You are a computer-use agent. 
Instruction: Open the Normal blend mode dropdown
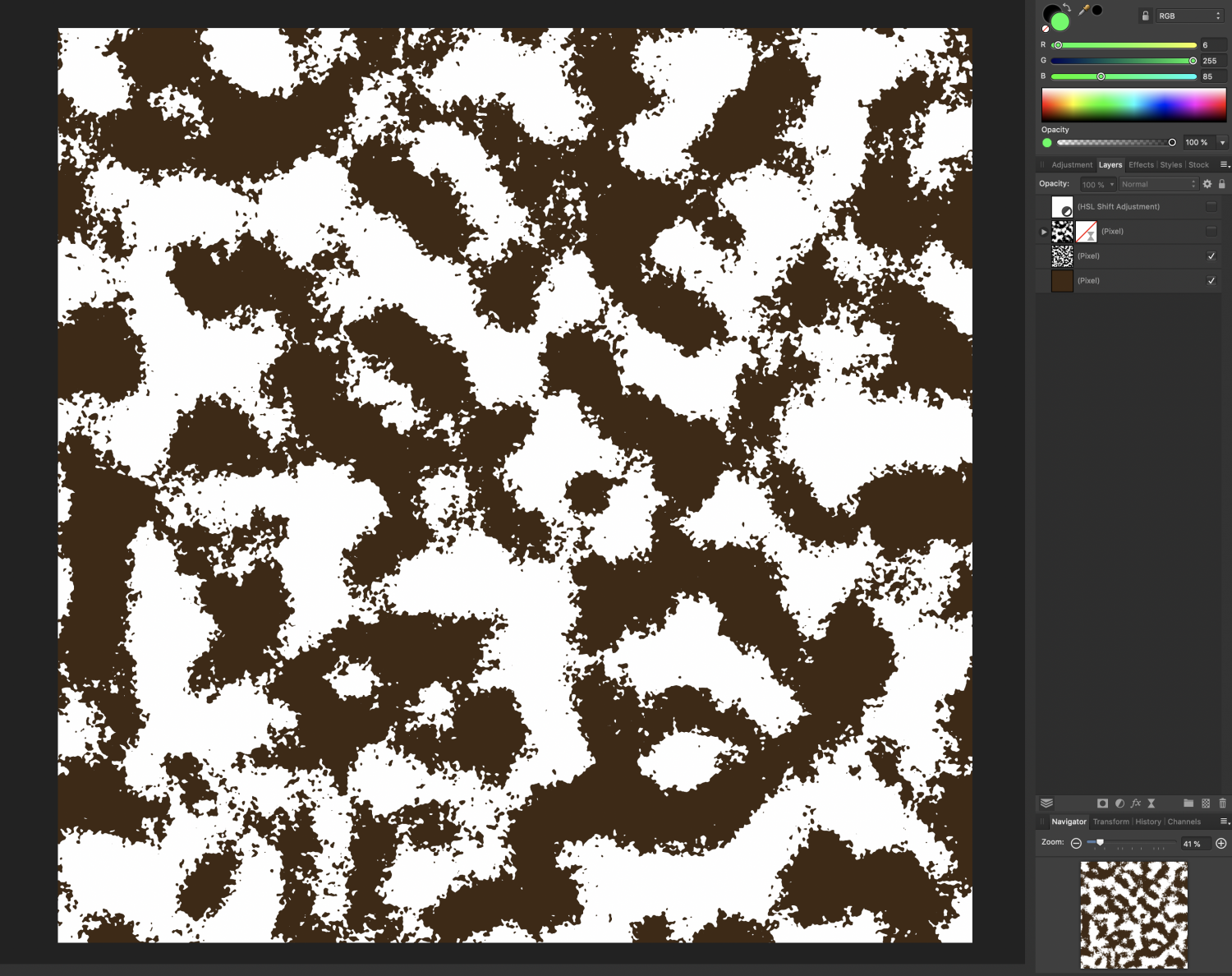[1158, 184]
